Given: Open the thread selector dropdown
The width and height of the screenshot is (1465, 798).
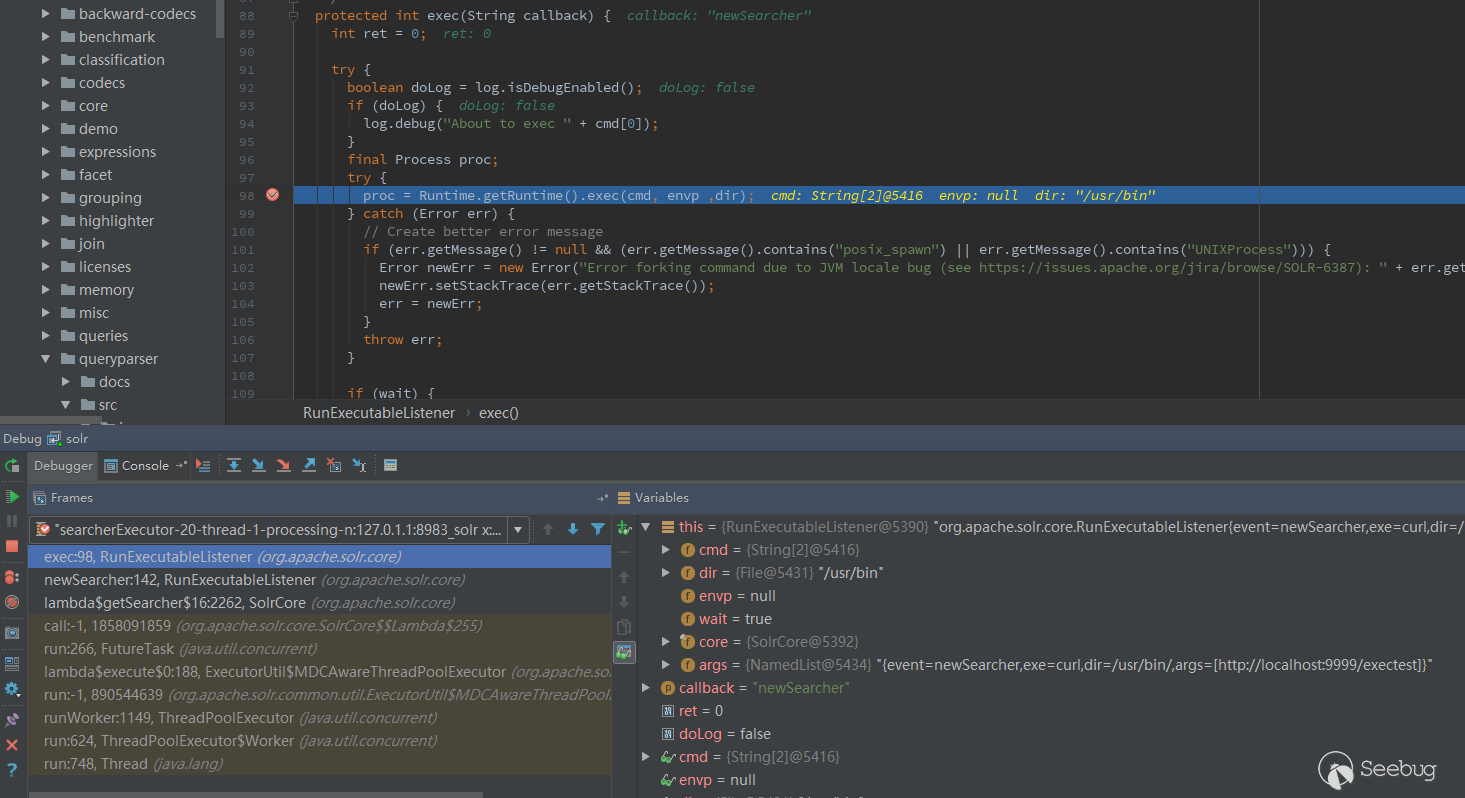Looking at the screenshot, I should click(x=518, y=529).
